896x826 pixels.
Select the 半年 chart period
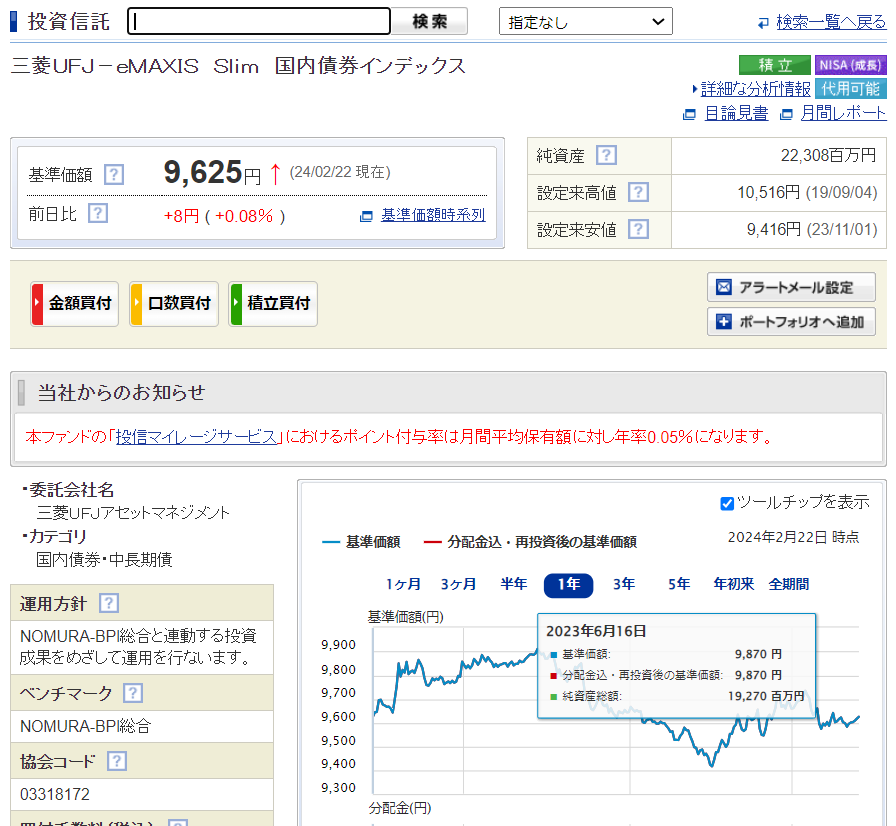point(513,584)
